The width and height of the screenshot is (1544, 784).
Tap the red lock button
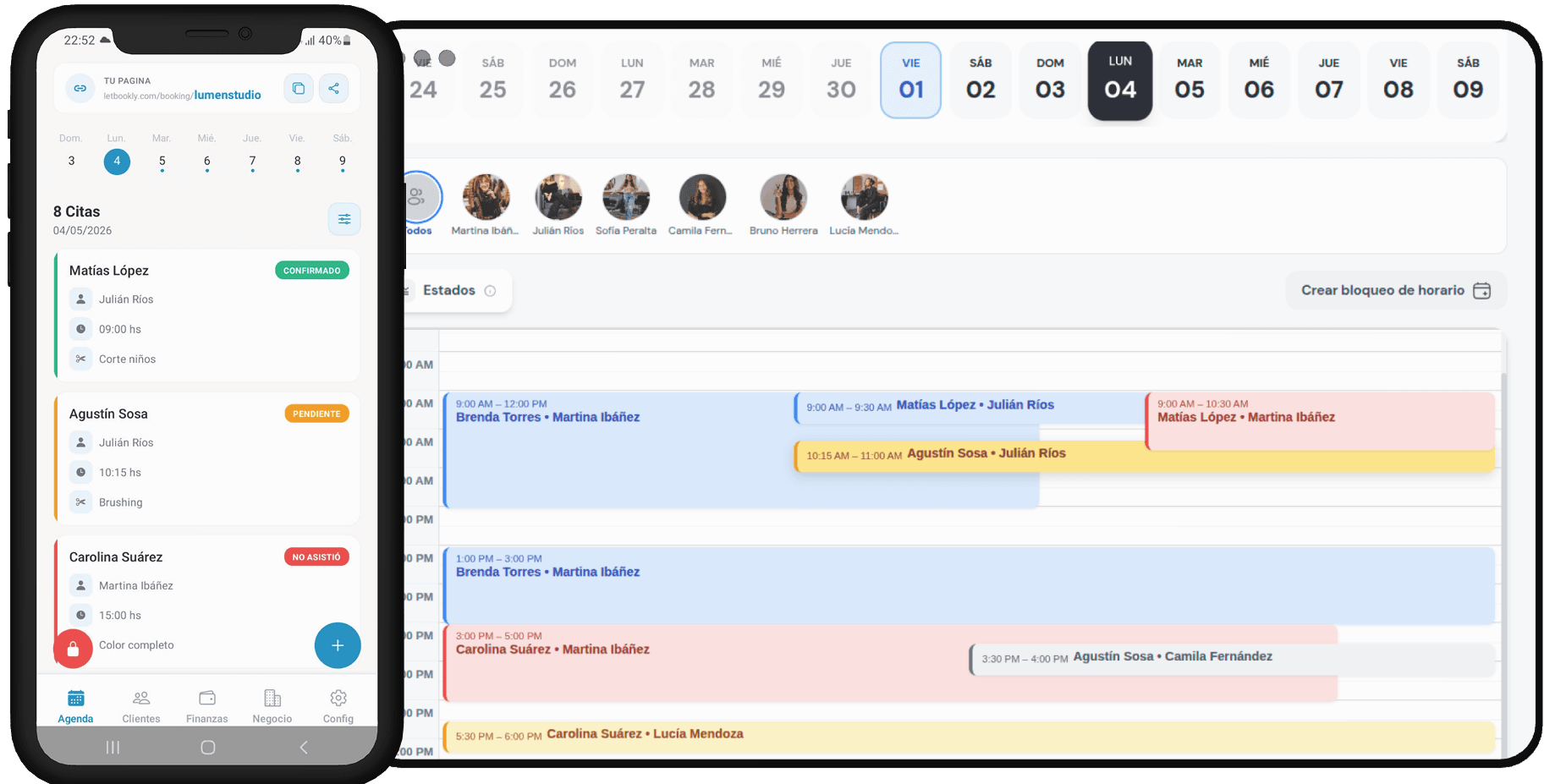pos(73,649)
